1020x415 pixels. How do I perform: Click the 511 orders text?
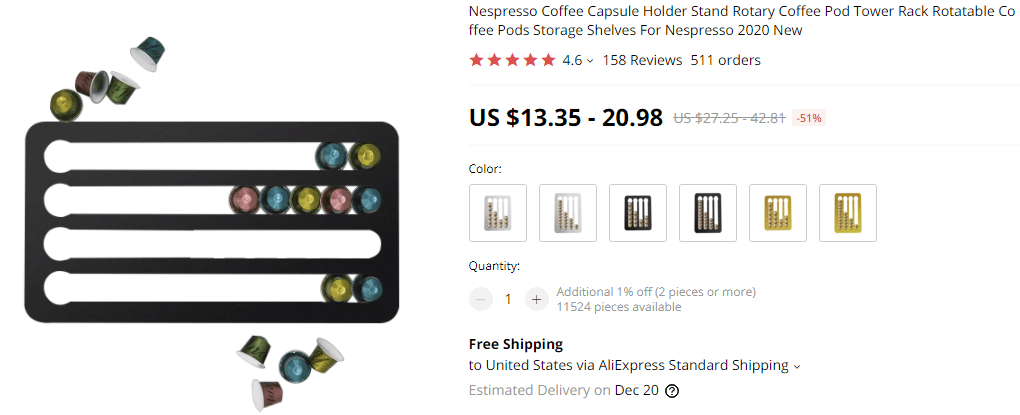pyautogui.click(x=725, y=60)
